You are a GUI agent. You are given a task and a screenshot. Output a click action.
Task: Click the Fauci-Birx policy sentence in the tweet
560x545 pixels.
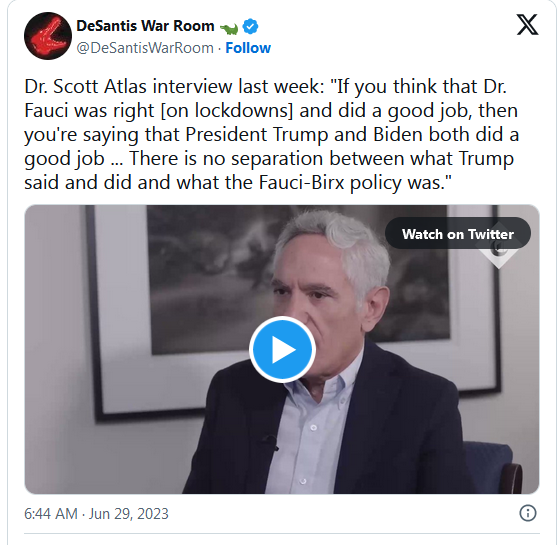click(238, 182)
